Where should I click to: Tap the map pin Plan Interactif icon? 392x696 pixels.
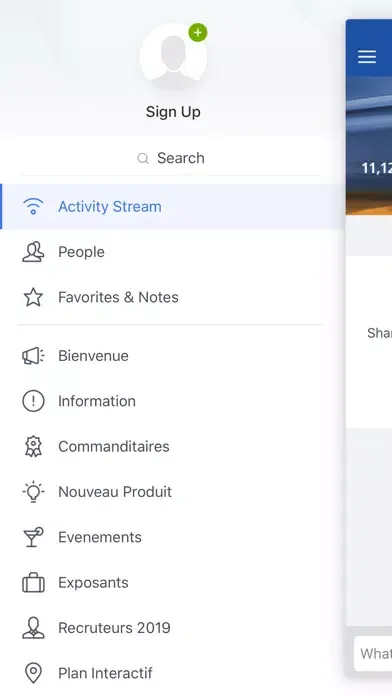click(x=33, y=673)
